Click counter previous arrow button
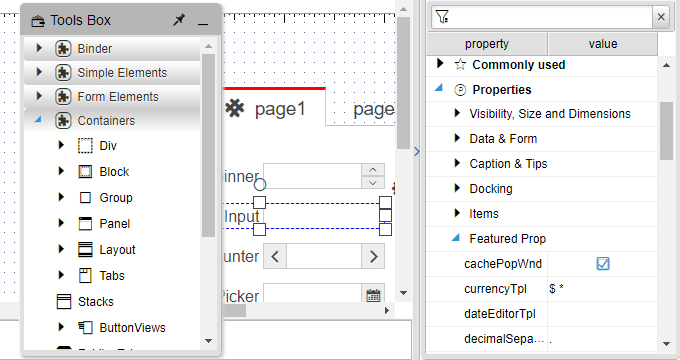Screen dimensions: 680x360 (275, 256)
